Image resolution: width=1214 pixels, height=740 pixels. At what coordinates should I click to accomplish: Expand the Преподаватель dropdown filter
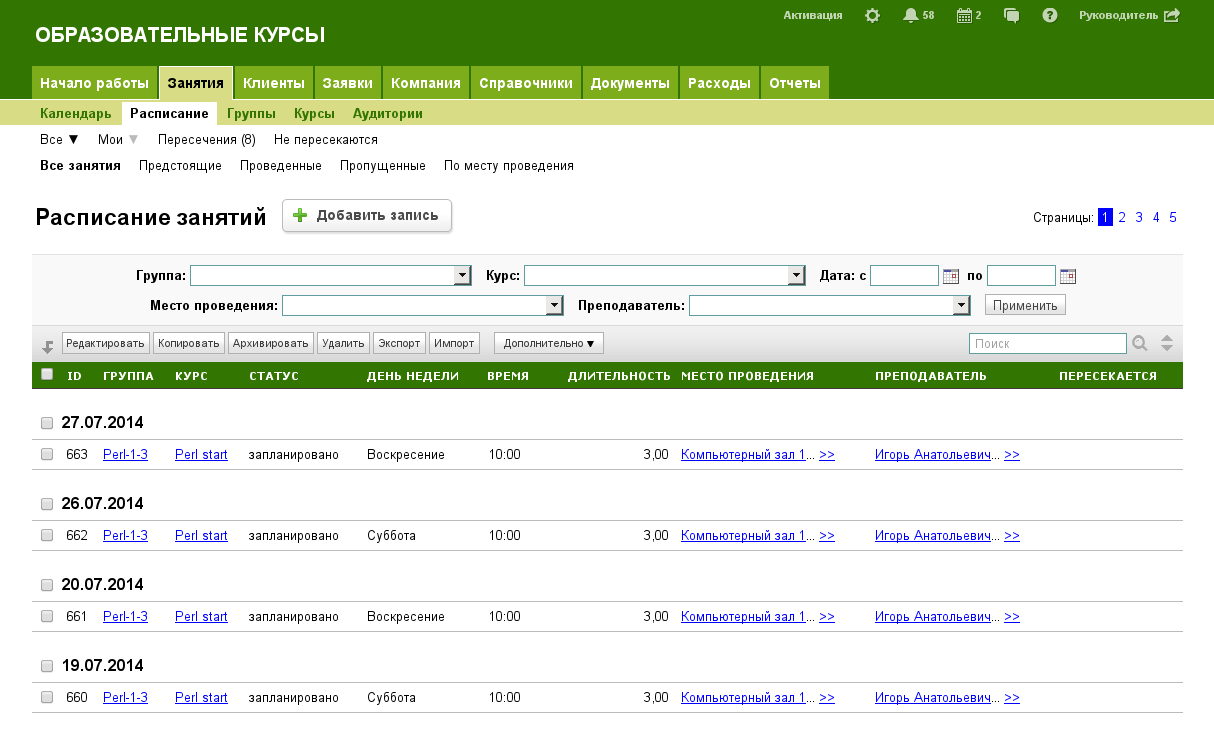(962, 306)
